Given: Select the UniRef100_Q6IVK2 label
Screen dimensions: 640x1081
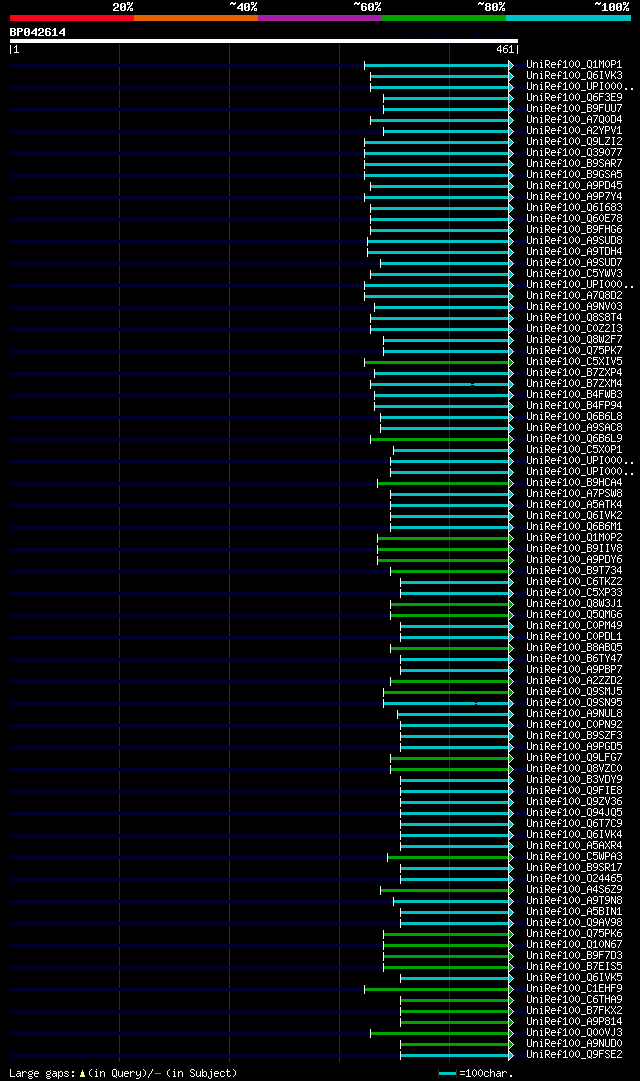Looking at the screenshot, I should click(x=574, y=516).
